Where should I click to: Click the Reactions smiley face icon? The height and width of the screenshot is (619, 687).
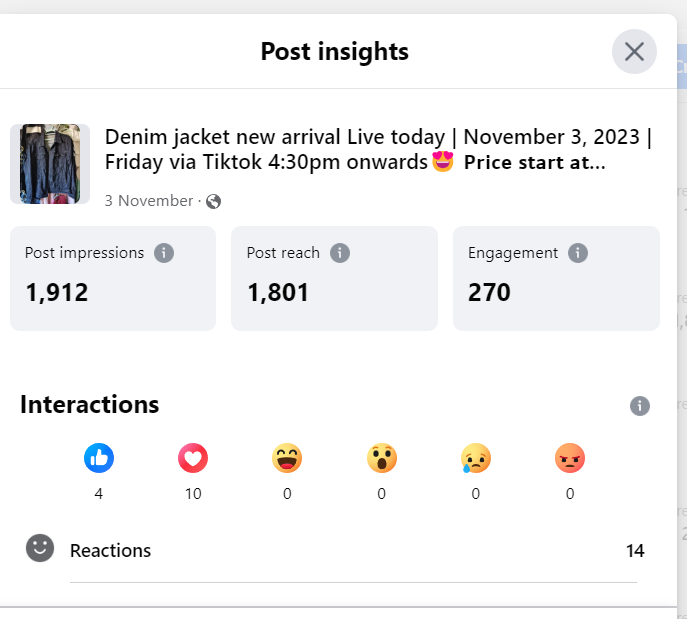pos(40,548)
